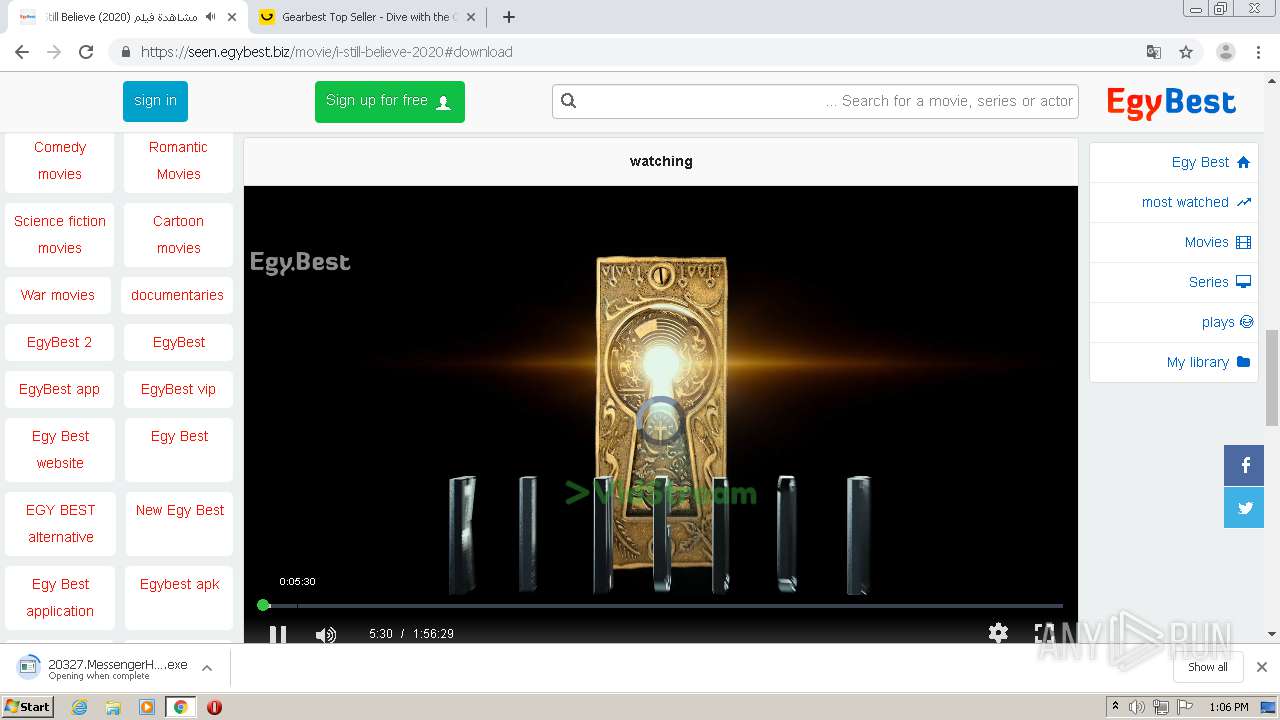This screenshot has height=720, width=1280.
Task: Click Show all downloads button
Action: tap(1208, 667)
